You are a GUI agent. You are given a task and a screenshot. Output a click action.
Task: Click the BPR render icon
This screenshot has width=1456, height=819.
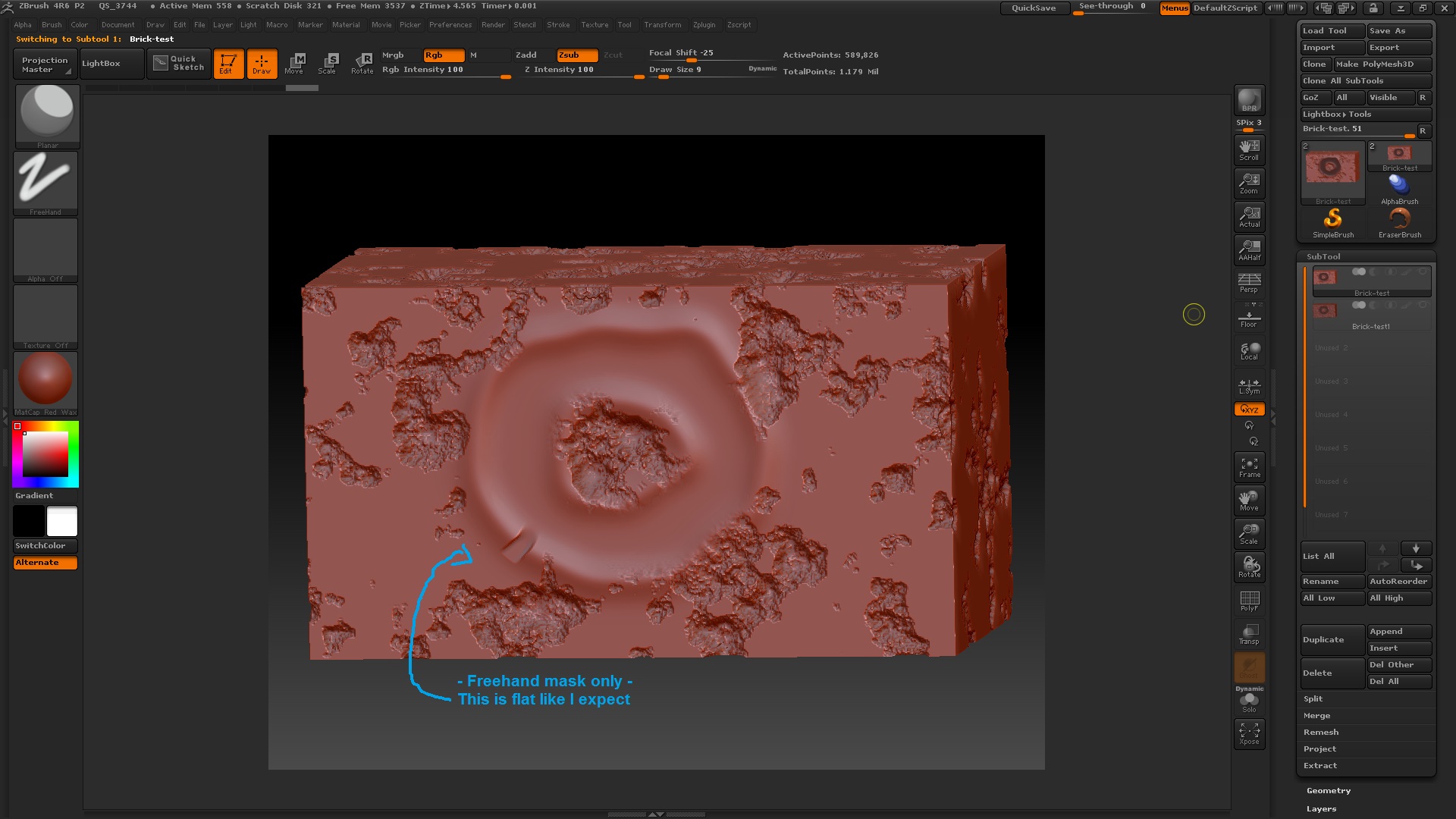(x=1249, y=100)
